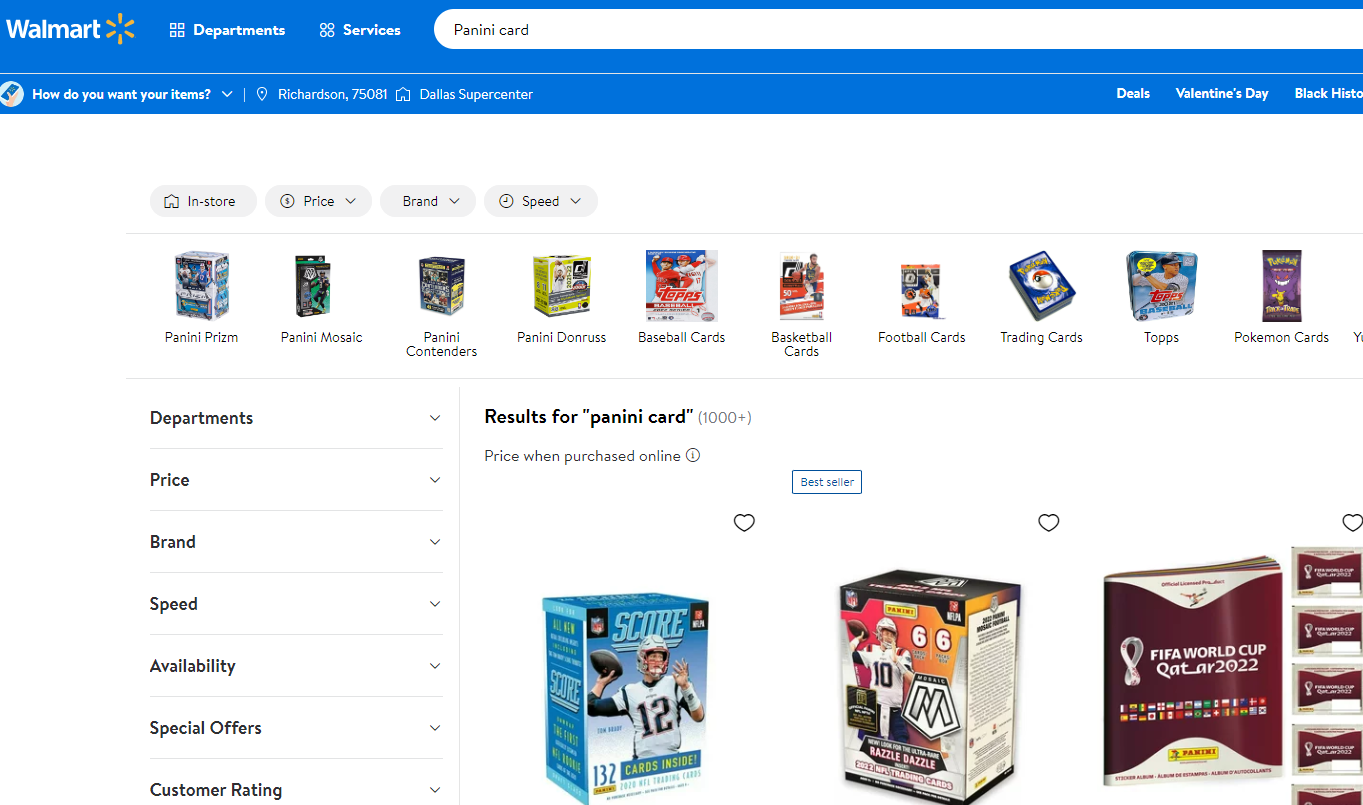Click info icon beside Price when purchased online
The image size is (1363, 805).
click(x=693, y=455)
